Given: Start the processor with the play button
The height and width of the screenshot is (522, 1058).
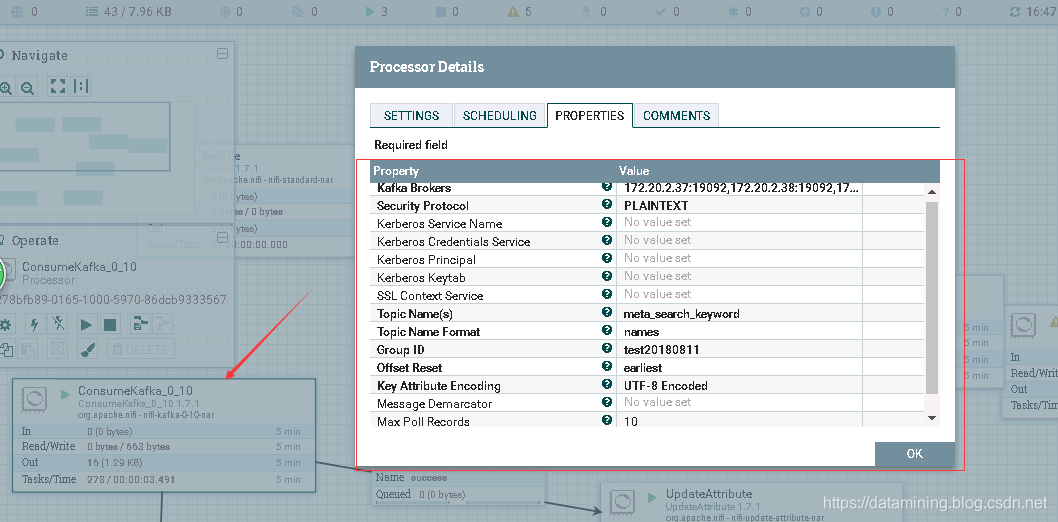Looking at the screenshot, I should [x=86, y=324].
